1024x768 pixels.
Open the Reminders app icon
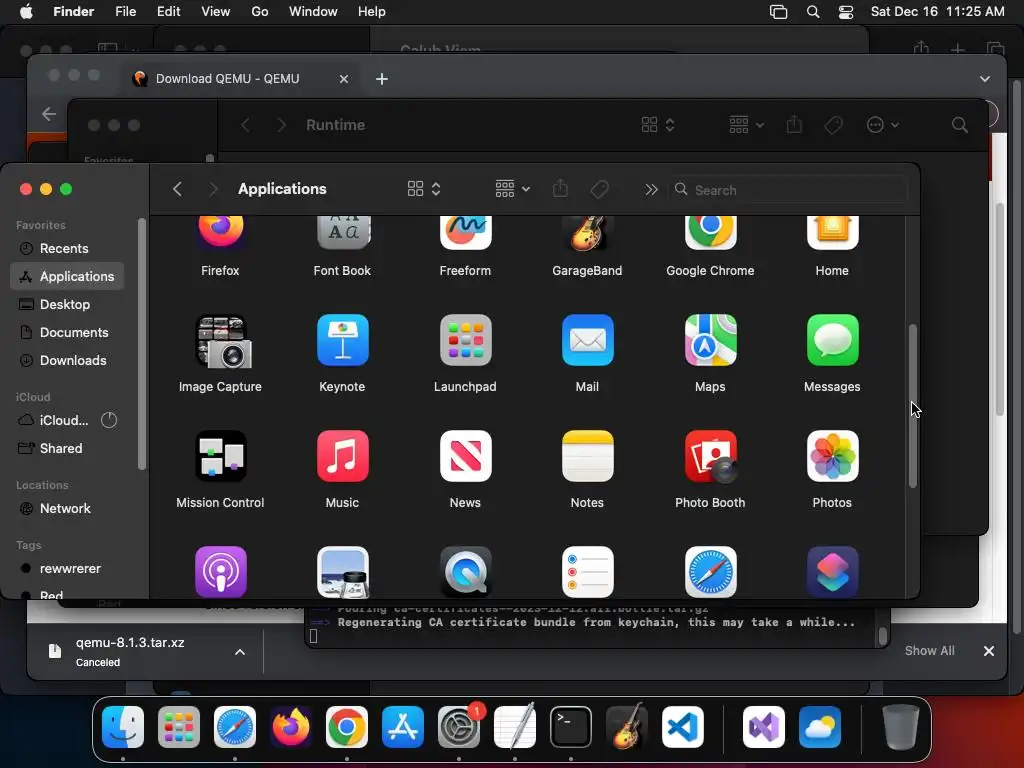587,571
